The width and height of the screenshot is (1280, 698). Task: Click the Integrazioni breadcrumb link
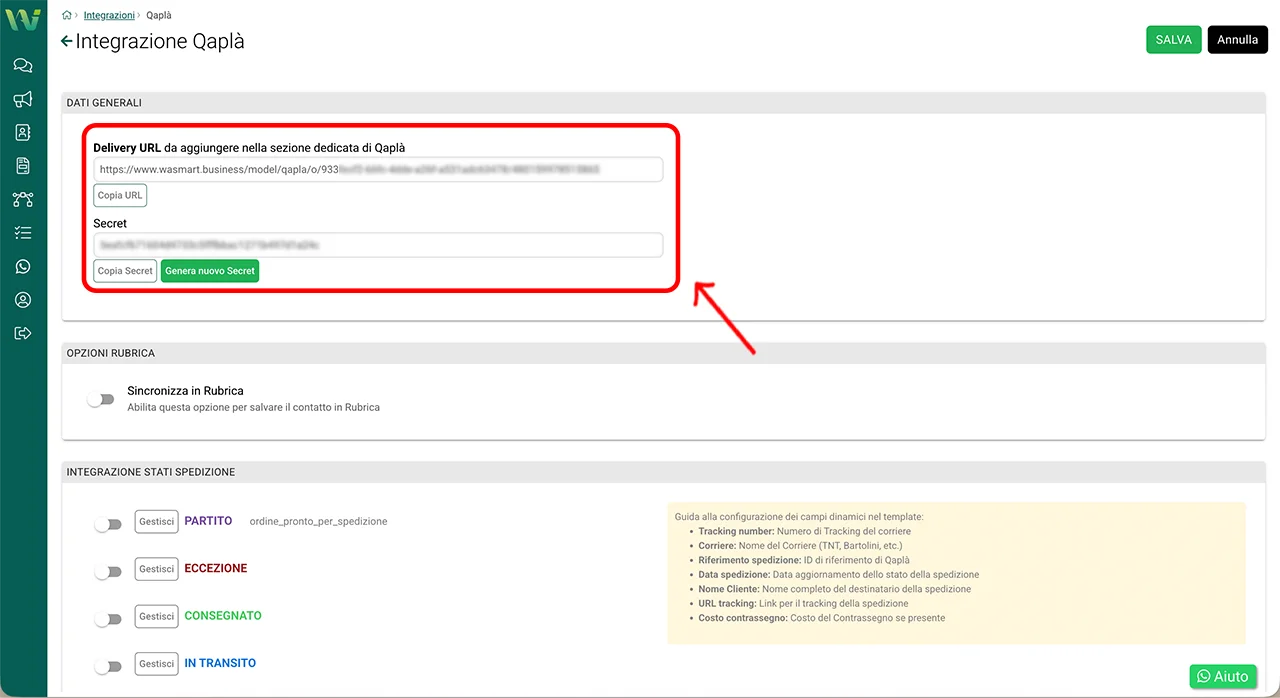(x=109, y=16)
